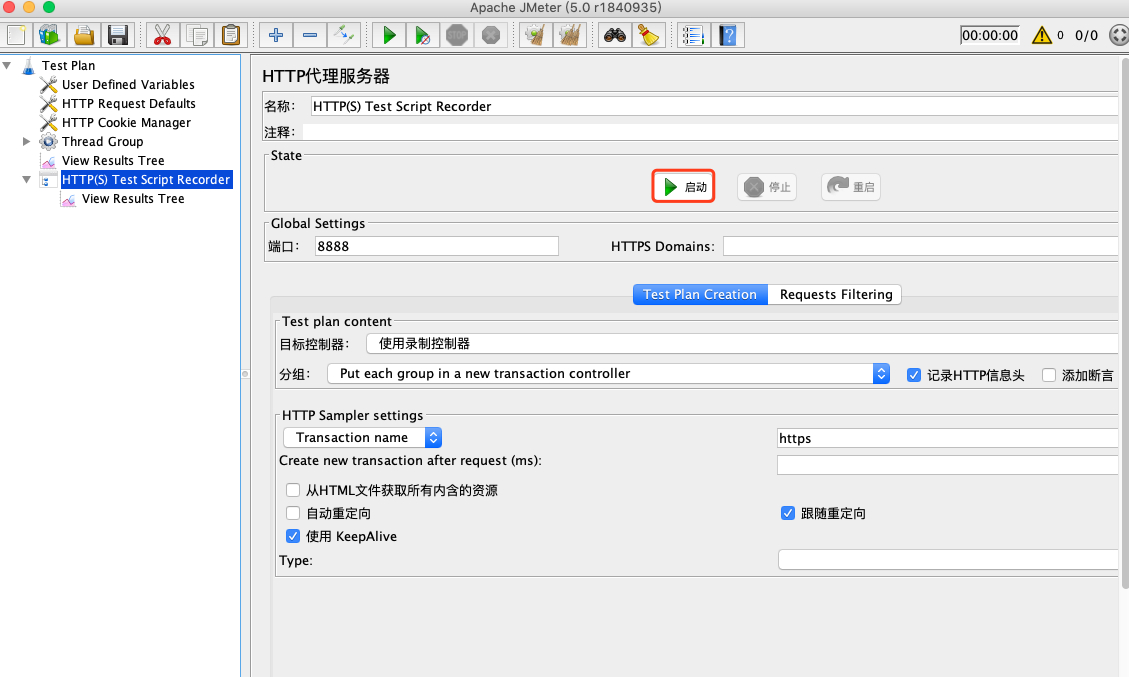
Task: Click the Expand all plus icon
Action: (276, 35)
